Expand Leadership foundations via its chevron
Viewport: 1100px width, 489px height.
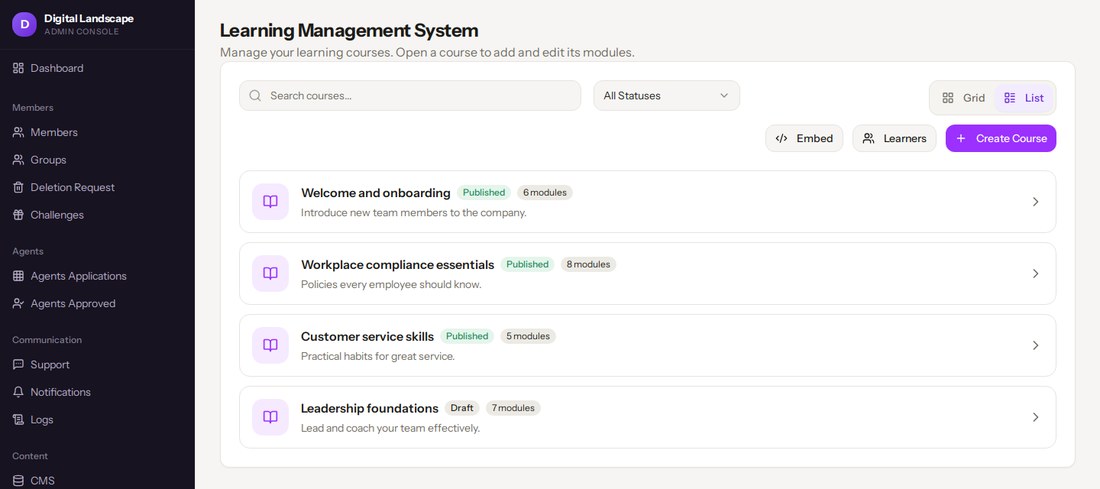pyautogui.click(x=1035, y=417)
